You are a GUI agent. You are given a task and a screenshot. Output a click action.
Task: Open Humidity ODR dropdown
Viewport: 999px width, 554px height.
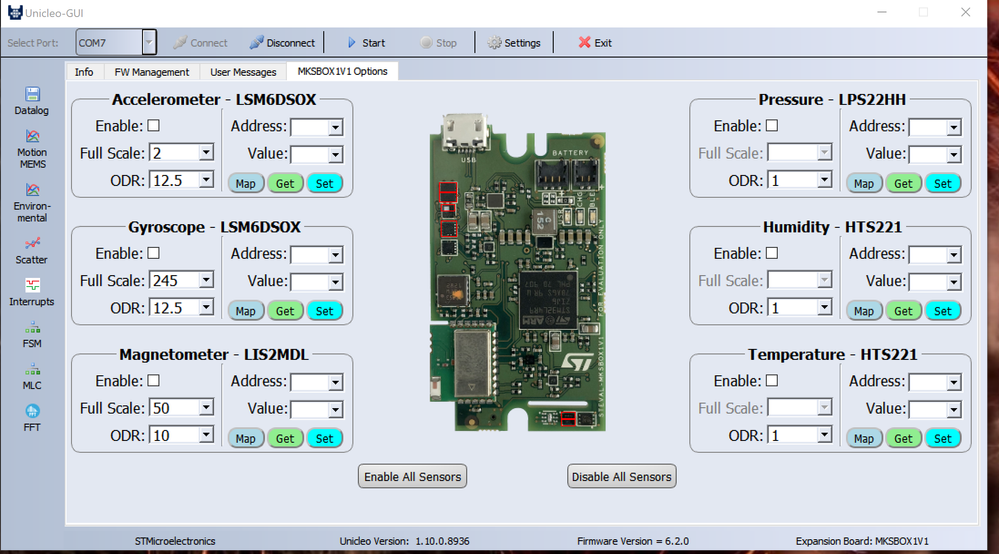tap(824, 308)
